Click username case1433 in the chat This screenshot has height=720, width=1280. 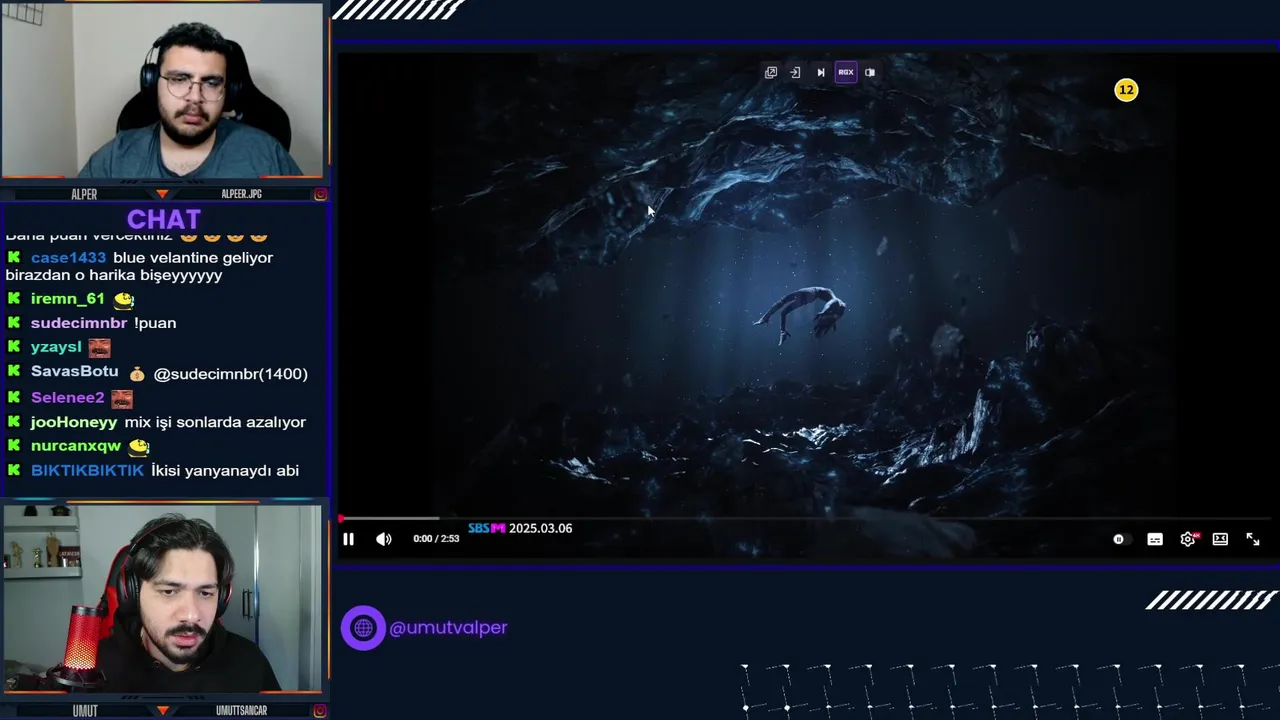(x=68, y=258)
